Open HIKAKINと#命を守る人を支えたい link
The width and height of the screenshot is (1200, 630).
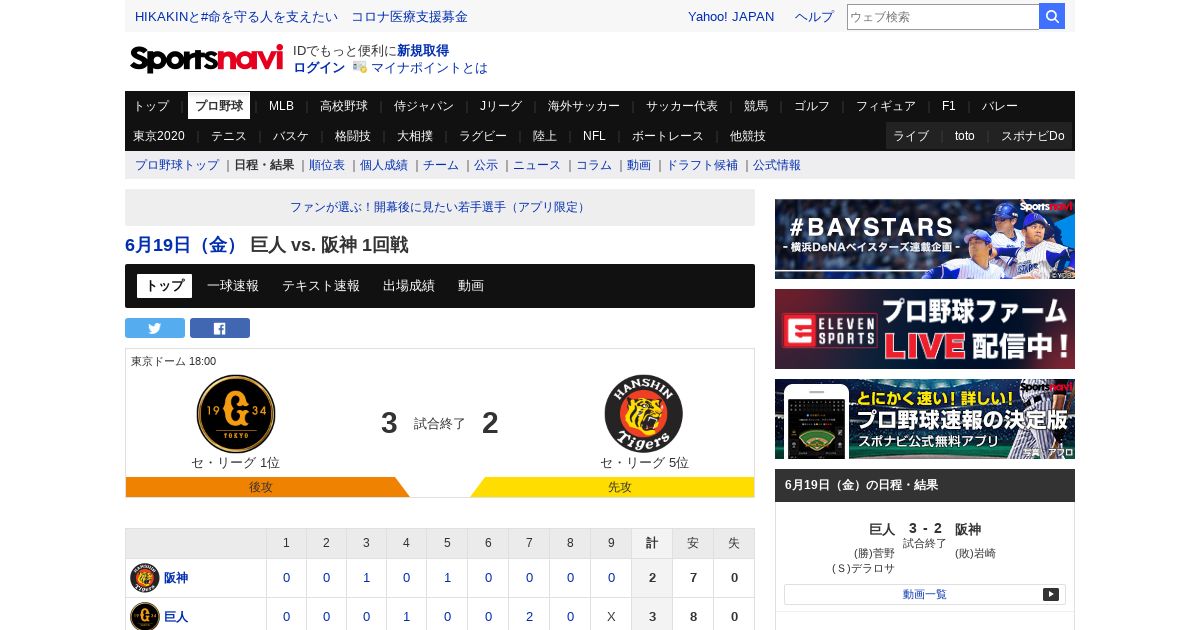236,17
